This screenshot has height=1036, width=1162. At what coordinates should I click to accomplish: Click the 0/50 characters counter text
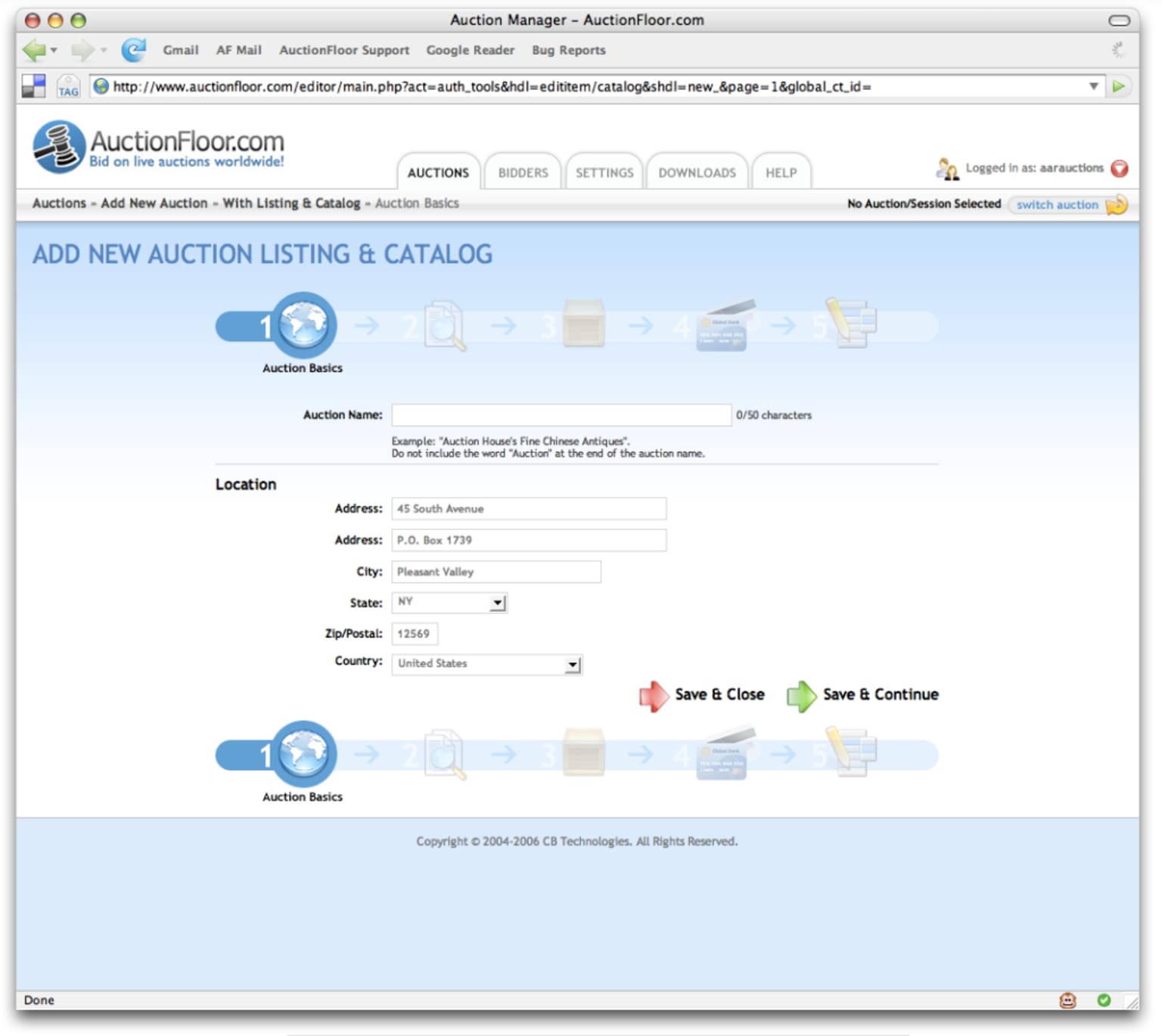click(773, 415)
